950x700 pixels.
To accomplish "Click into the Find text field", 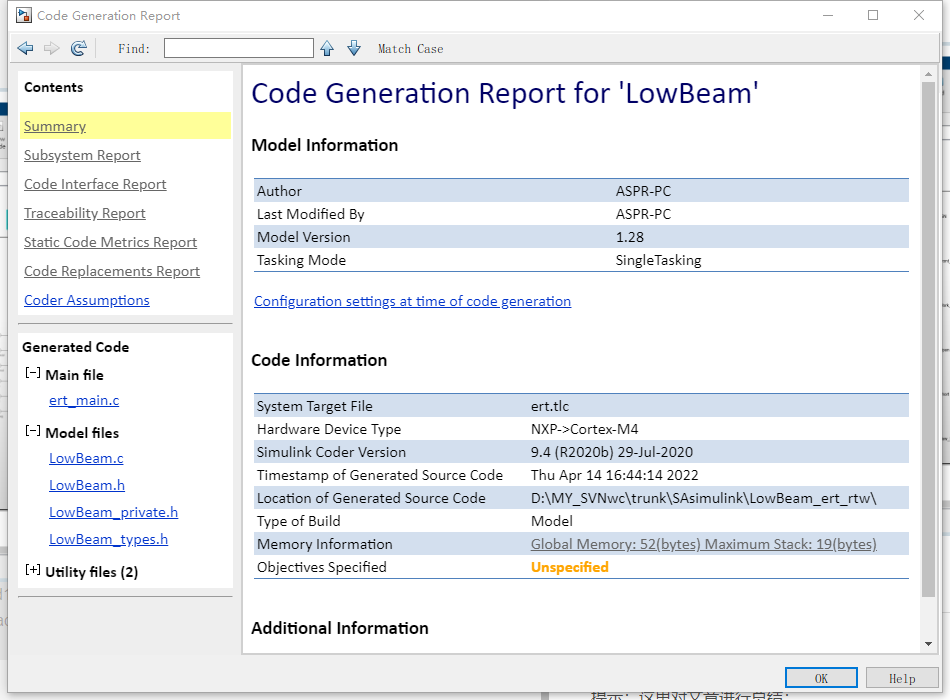I will tap(239, 48).
